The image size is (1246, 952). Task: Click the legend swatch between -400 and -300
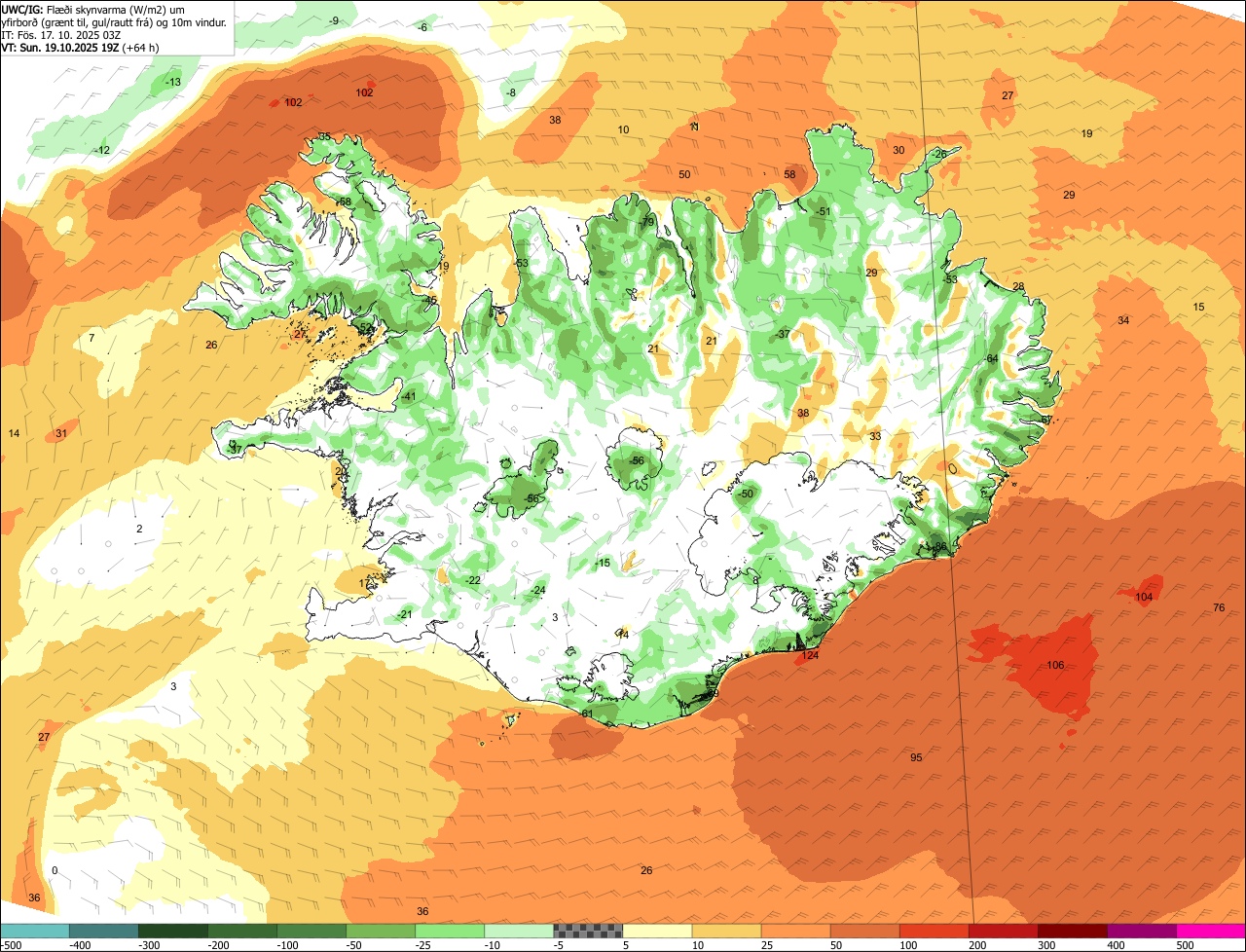104,931
